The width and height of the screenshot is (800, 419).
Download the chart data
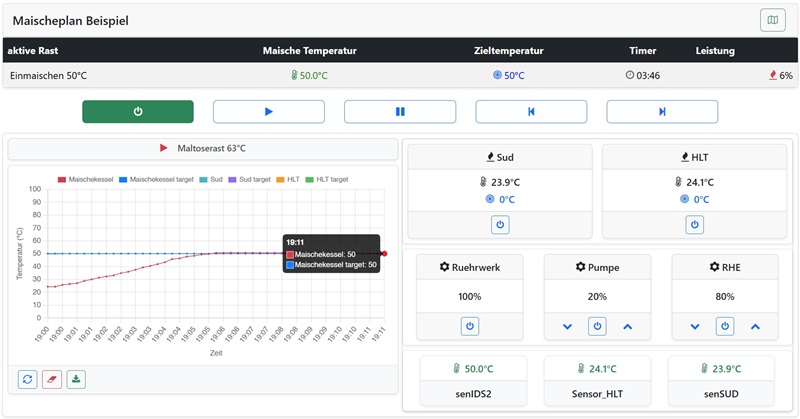point(76,379)
